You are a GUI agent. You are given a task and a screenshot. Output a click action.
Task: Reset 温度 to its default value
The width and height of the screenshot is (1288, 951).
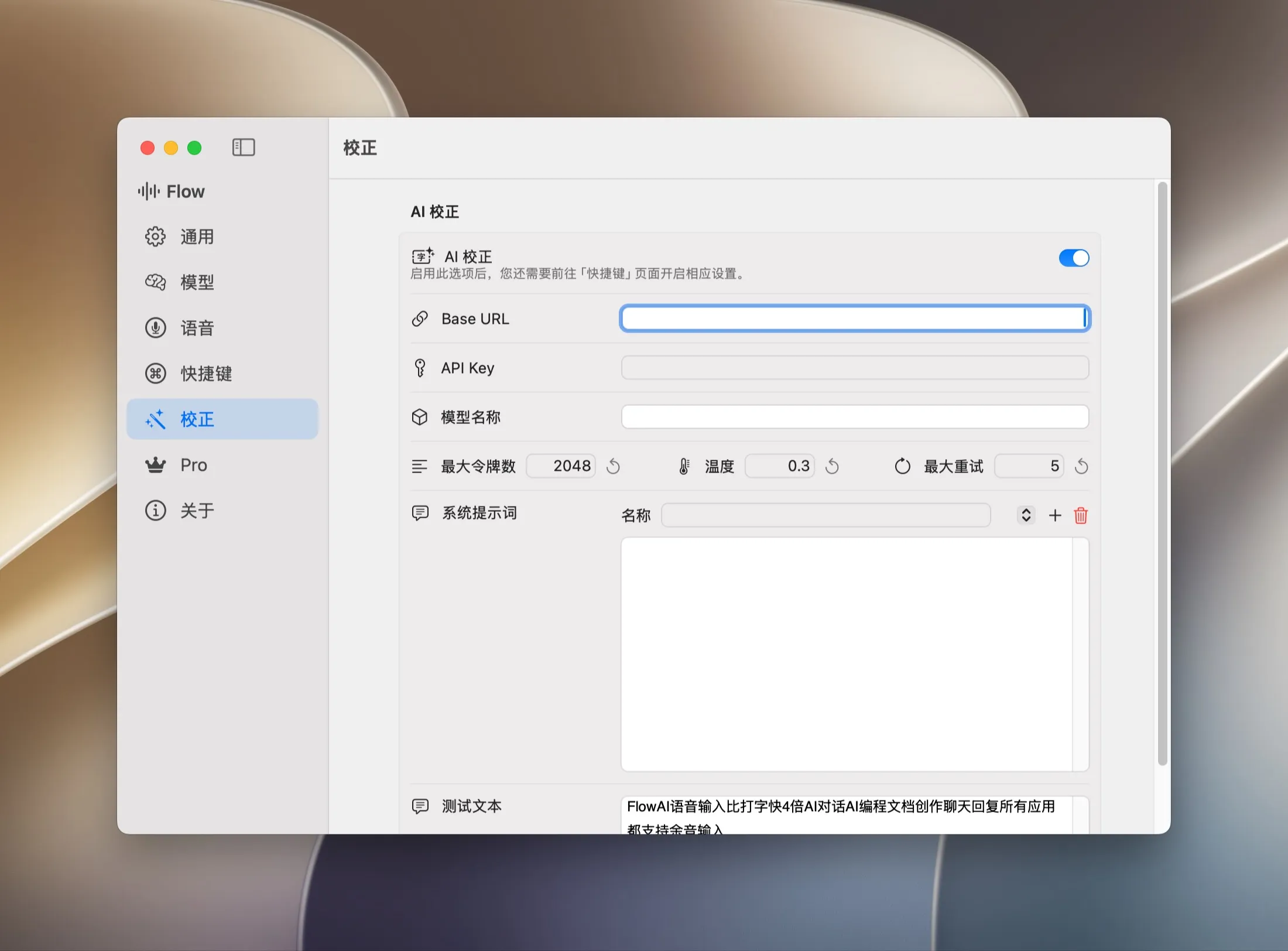832,467
